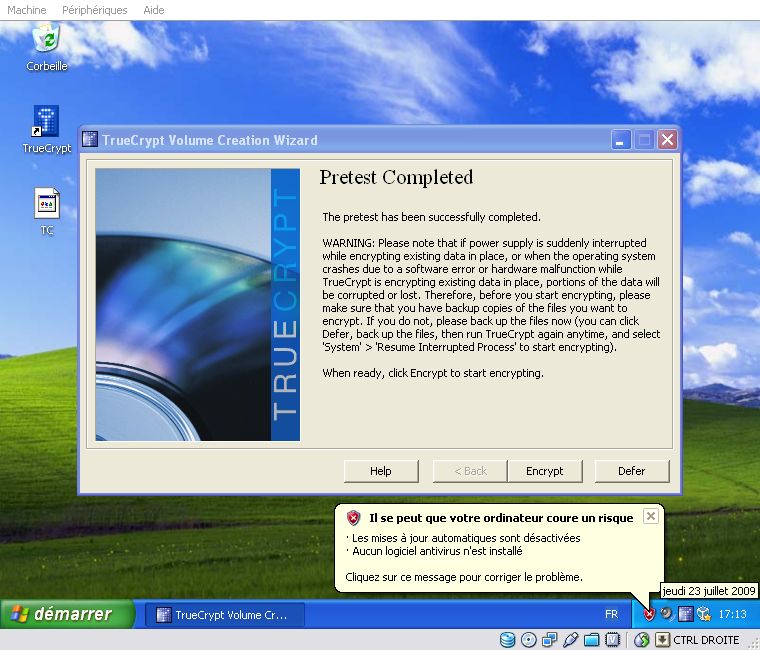The image size is (760, 650).
Task: Click the 17:13 clock in tray
Action: pos(732,615)
